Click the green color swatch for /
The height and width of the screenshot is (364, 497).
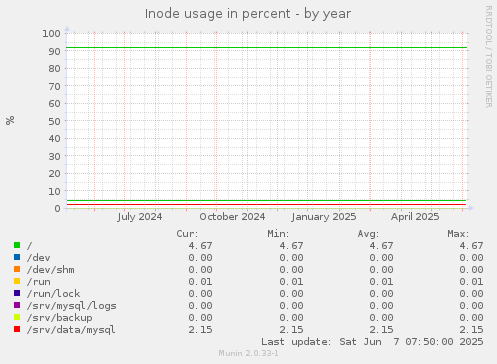pyautogui.click(x=17, y=245)
